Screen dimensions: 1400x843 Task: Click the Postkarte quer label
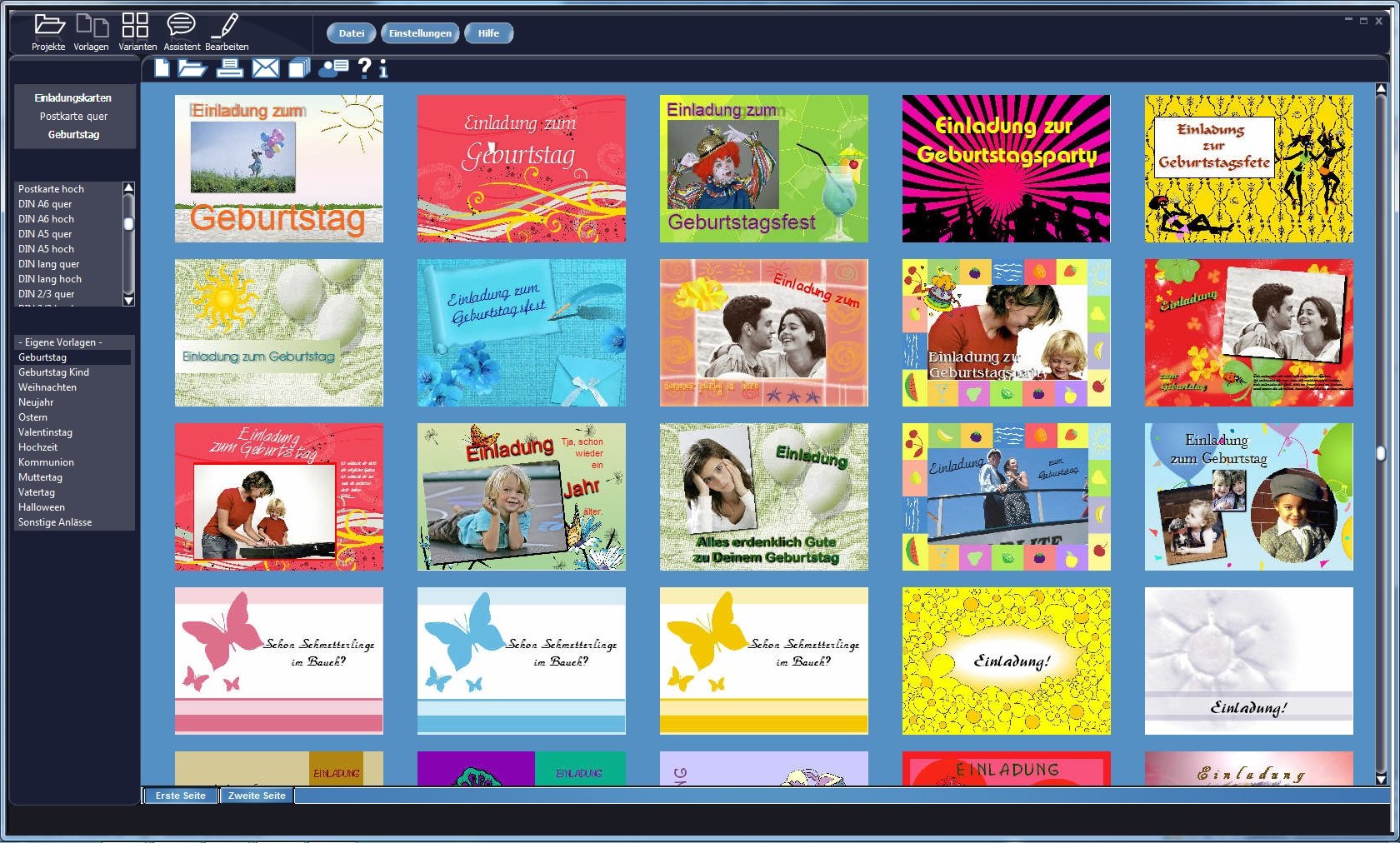[73, 117]
